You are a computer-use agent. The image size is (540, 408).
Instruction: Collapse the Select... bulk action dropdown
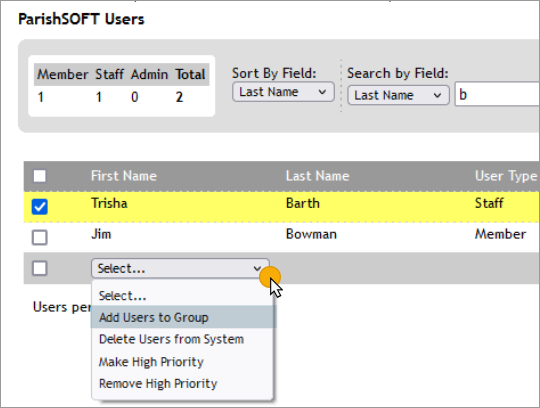pyautogui.click(x=180, y=268)
